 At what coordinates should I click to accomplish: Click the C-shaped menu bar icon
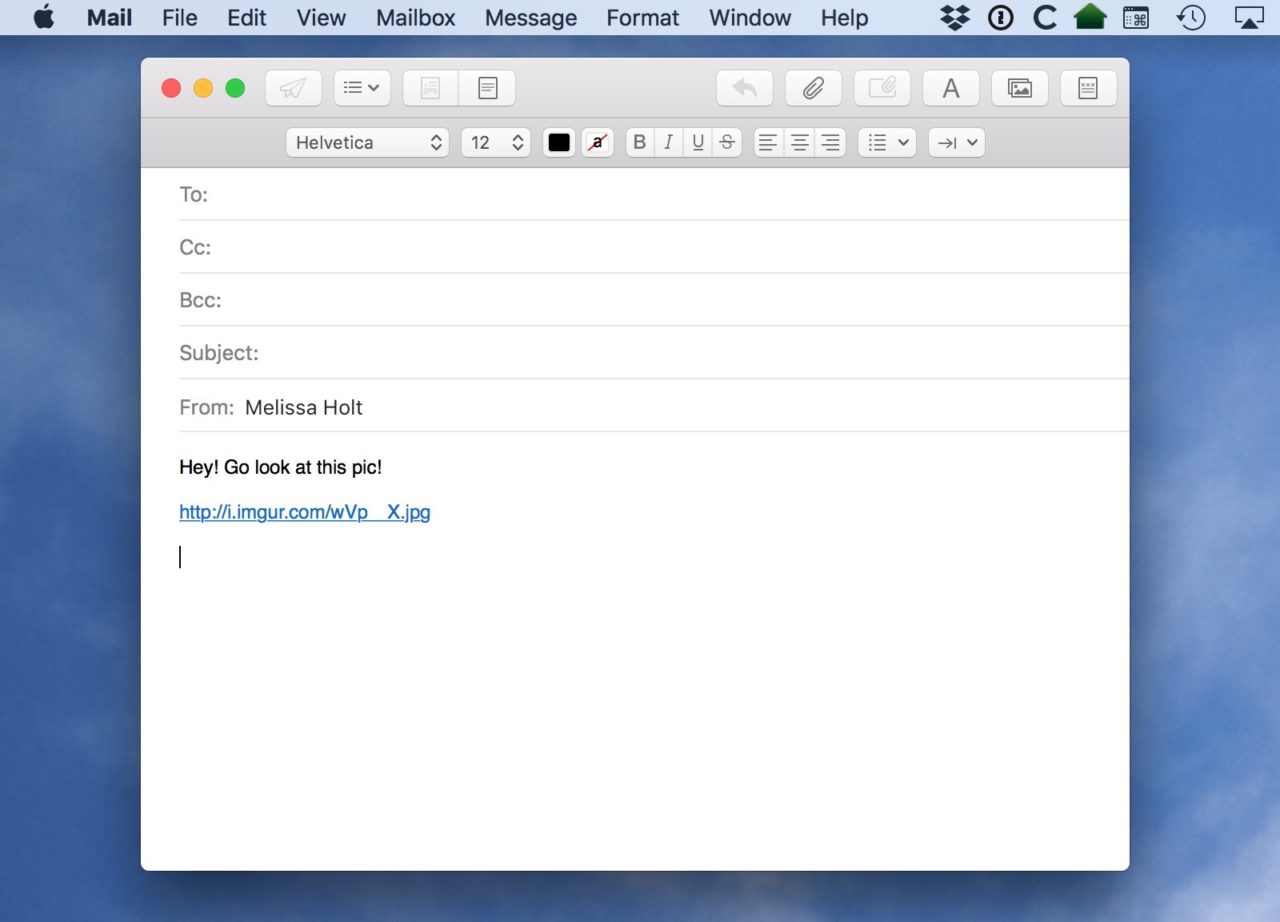point(1045,17)
